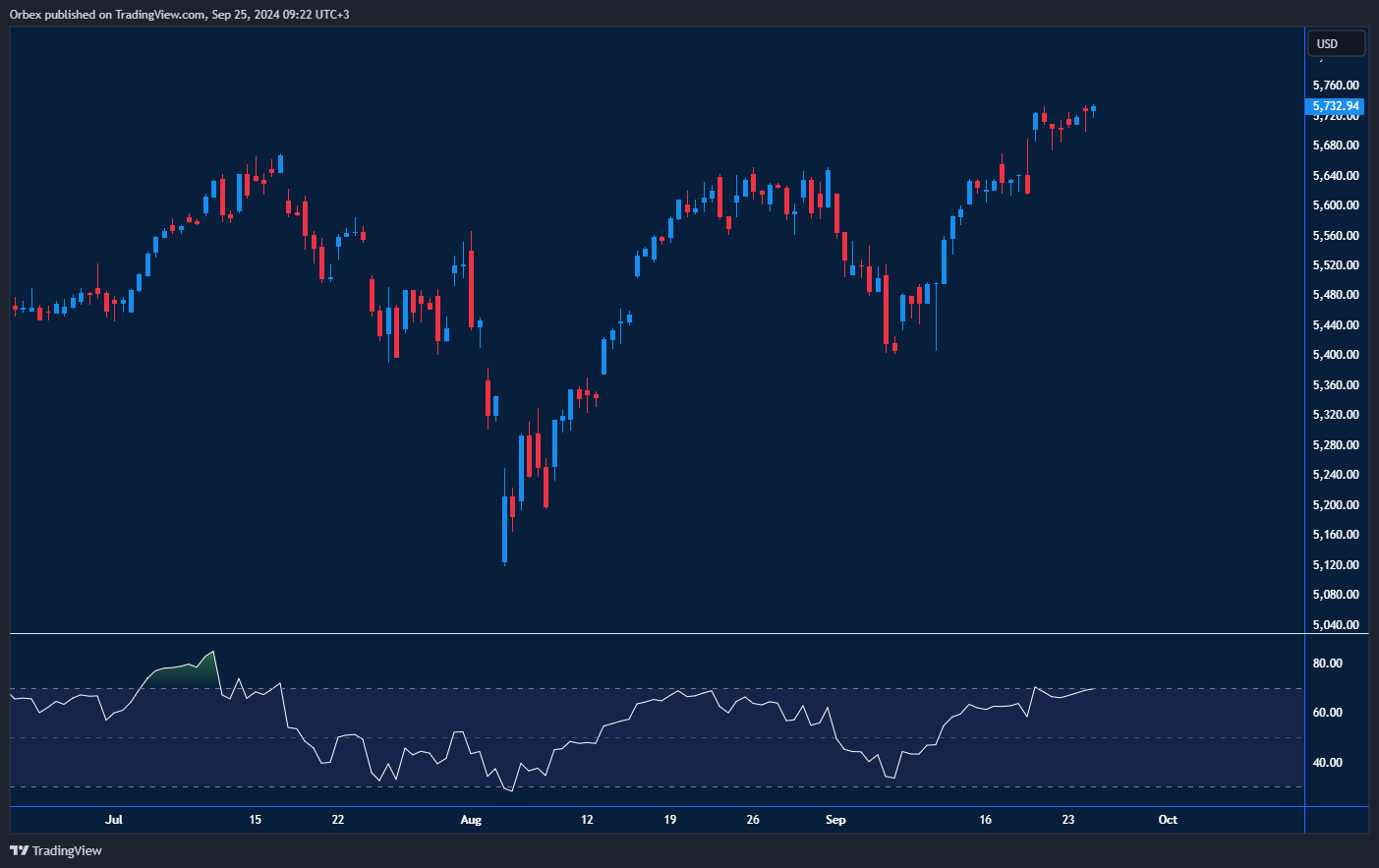Click the 5,400.00 price scale label

click(1336, 355)
